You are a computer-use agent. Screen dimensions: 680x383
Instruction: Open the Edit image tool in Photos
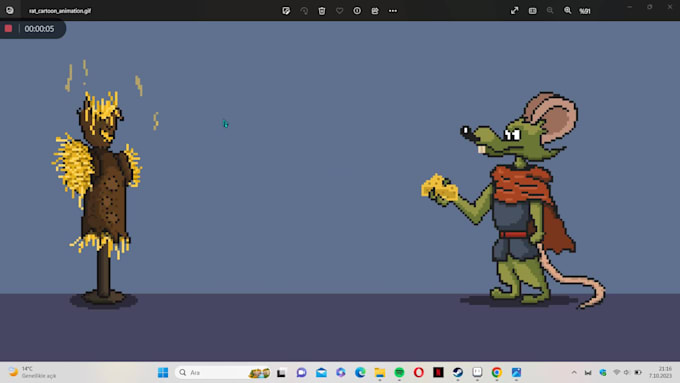coord(286,11)
